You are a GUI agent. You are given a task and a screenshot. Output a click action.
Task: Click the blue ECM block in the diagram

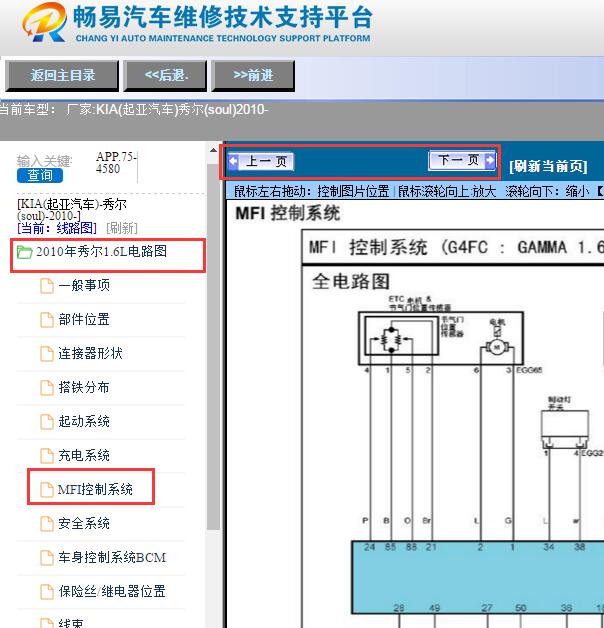point(478,577)
